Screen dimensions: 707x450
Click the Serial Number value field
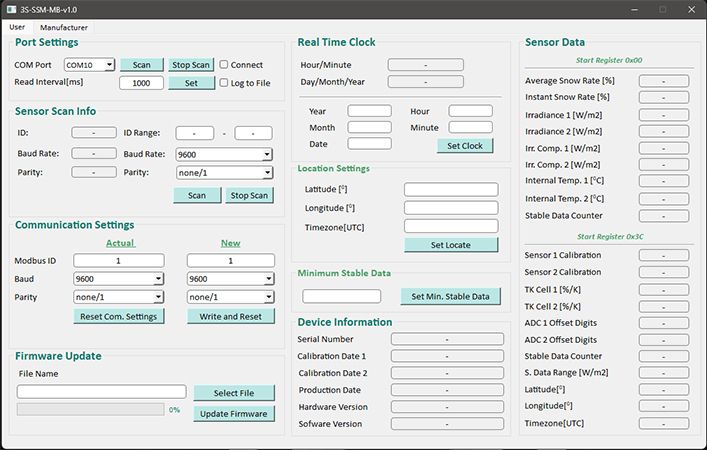click(x=447, y=339)
